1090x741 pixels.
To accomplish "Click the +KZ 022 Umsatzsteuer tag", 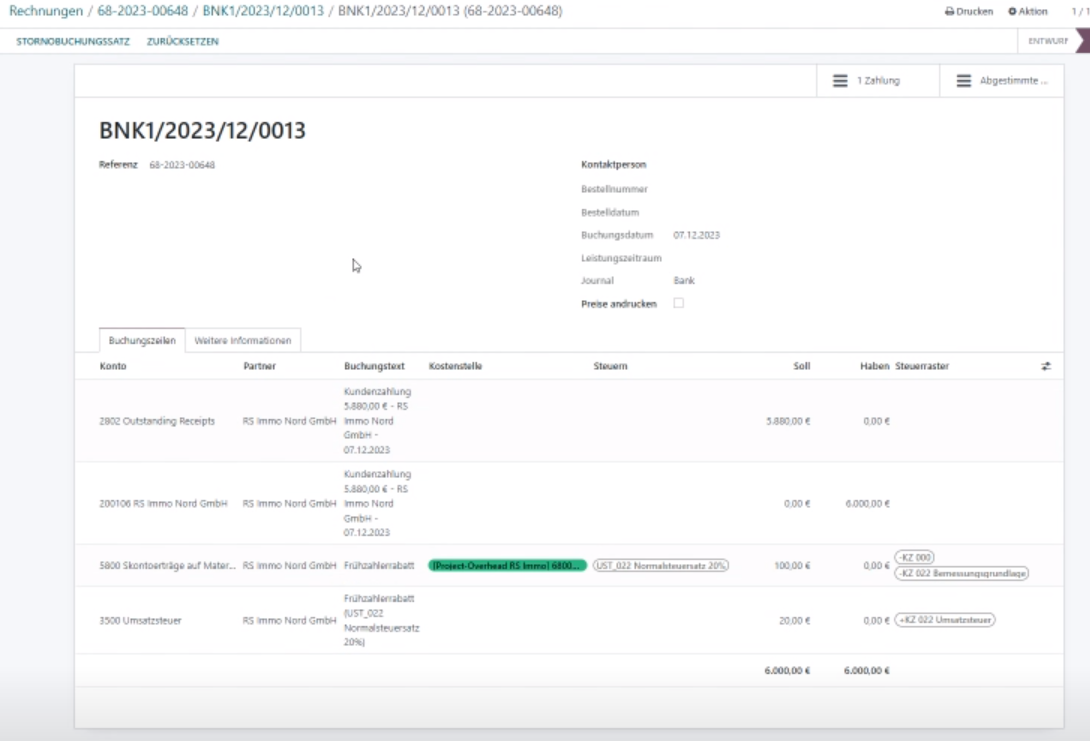I will pos(945,620).
